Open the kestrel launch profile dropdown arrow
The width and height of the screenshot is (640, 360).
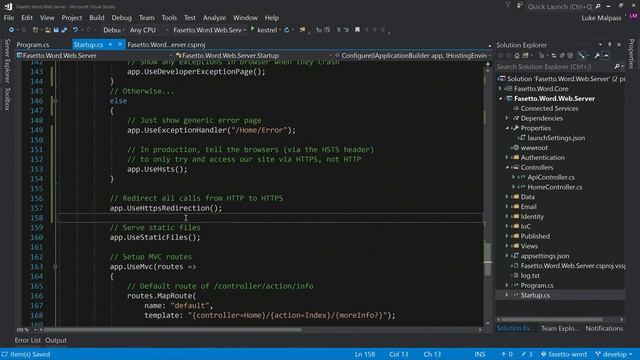(280, 30)
